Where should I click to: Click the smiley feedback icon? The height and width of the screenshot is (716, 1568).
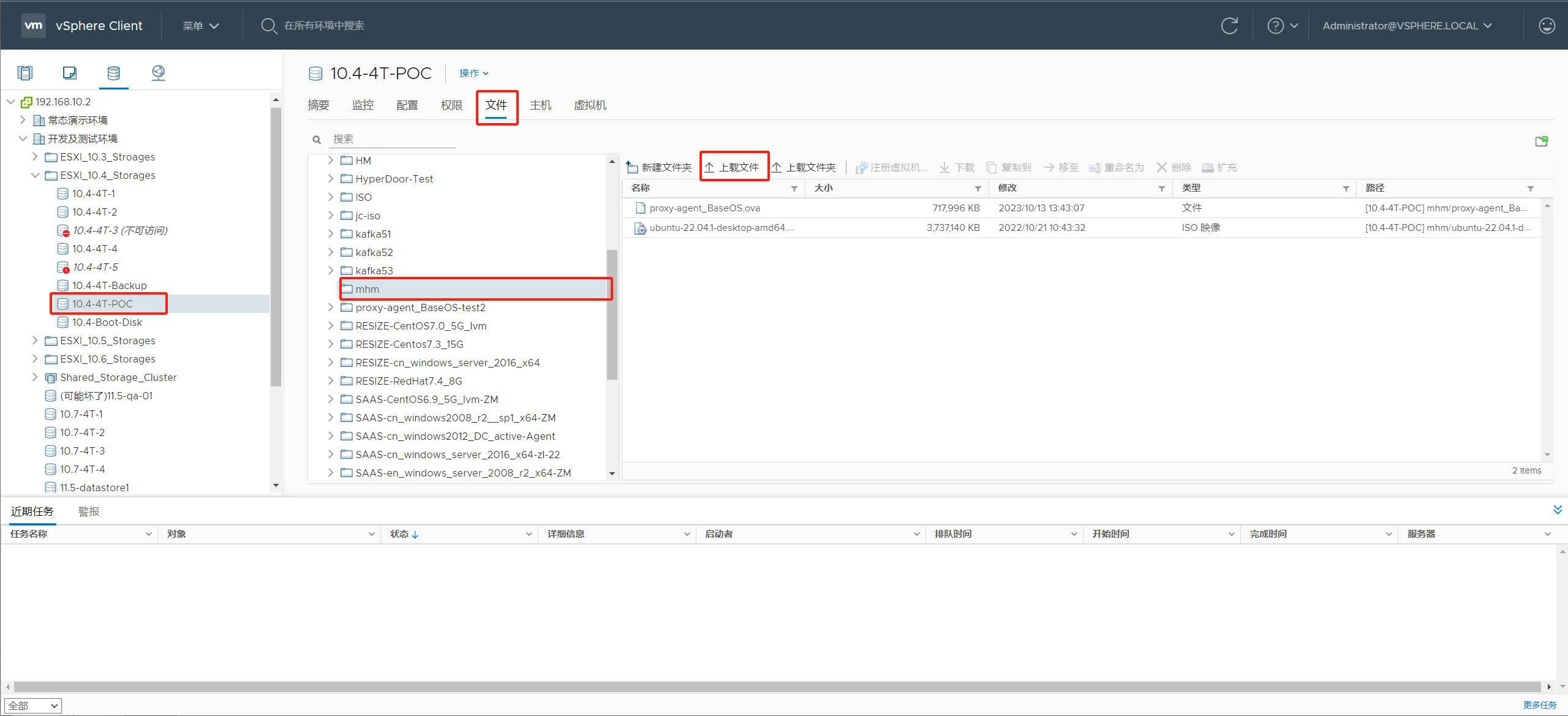point(1547,26)
